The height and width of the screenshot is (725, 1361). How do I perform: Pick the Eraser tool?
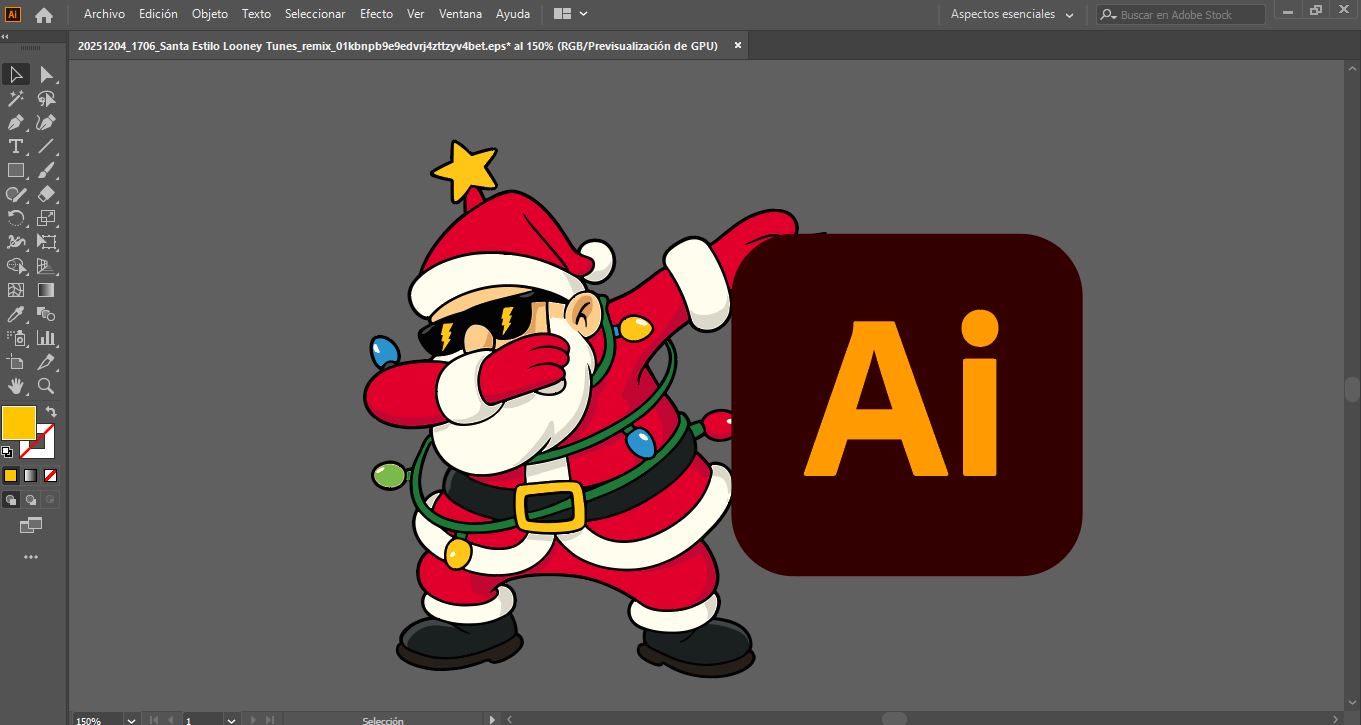coord(46,195)
